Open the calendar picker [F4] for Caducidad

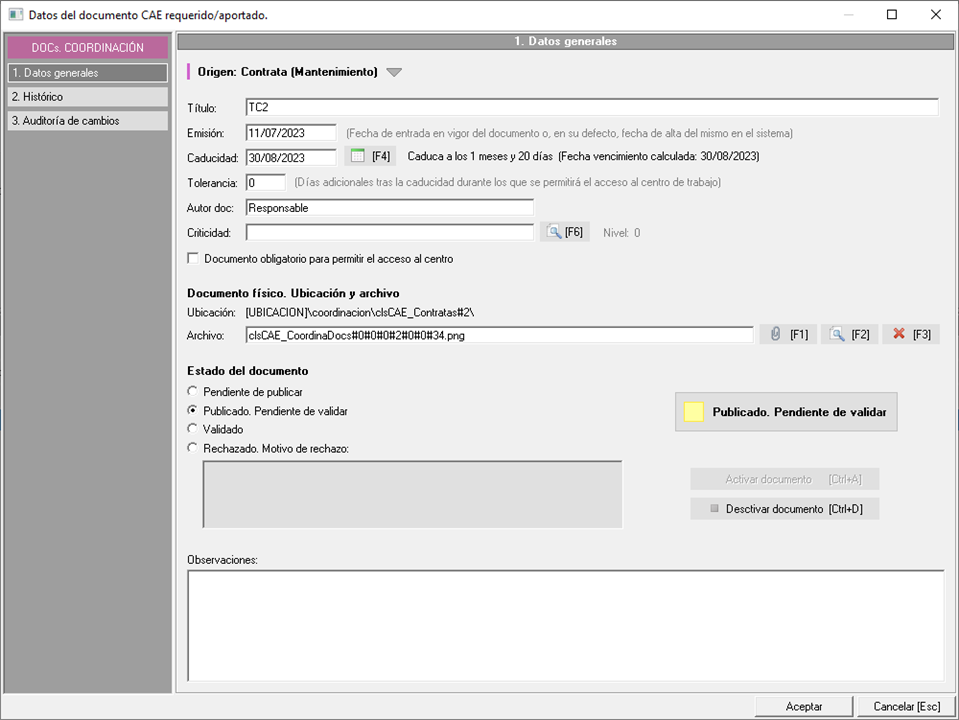pos(369,156)
